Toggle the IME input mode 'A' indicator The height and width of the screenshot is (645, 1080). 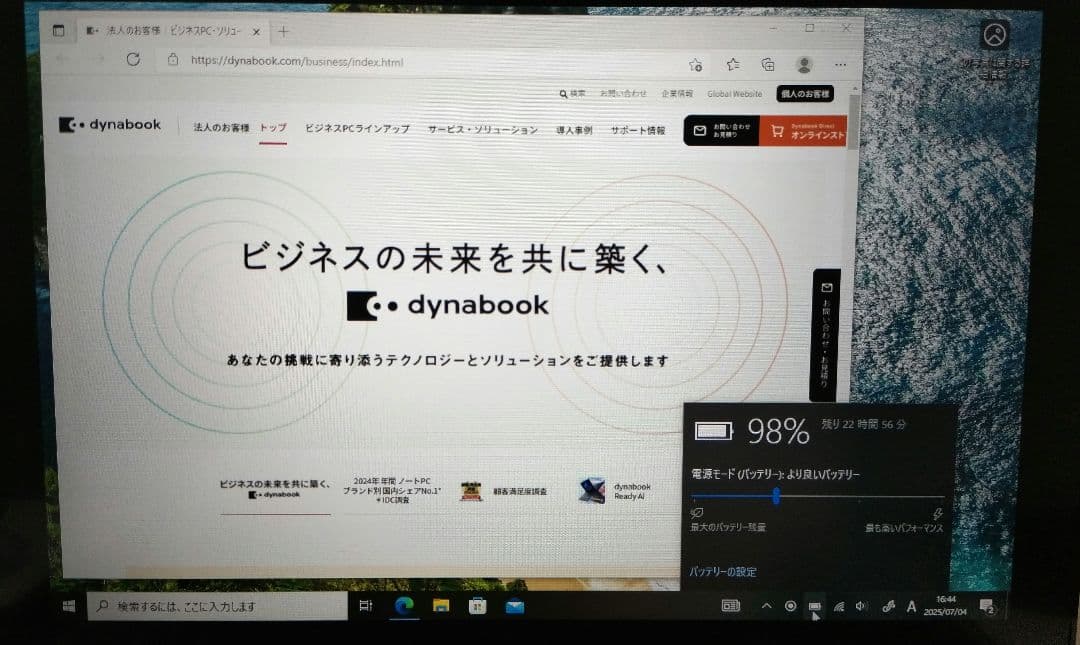pos(911,606)
